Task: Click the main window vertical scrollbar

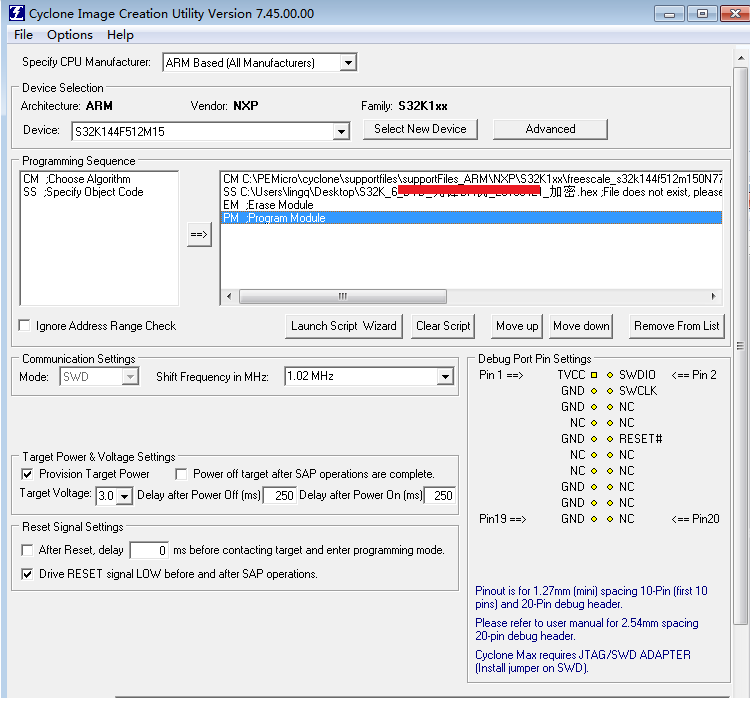Action: 740,346
